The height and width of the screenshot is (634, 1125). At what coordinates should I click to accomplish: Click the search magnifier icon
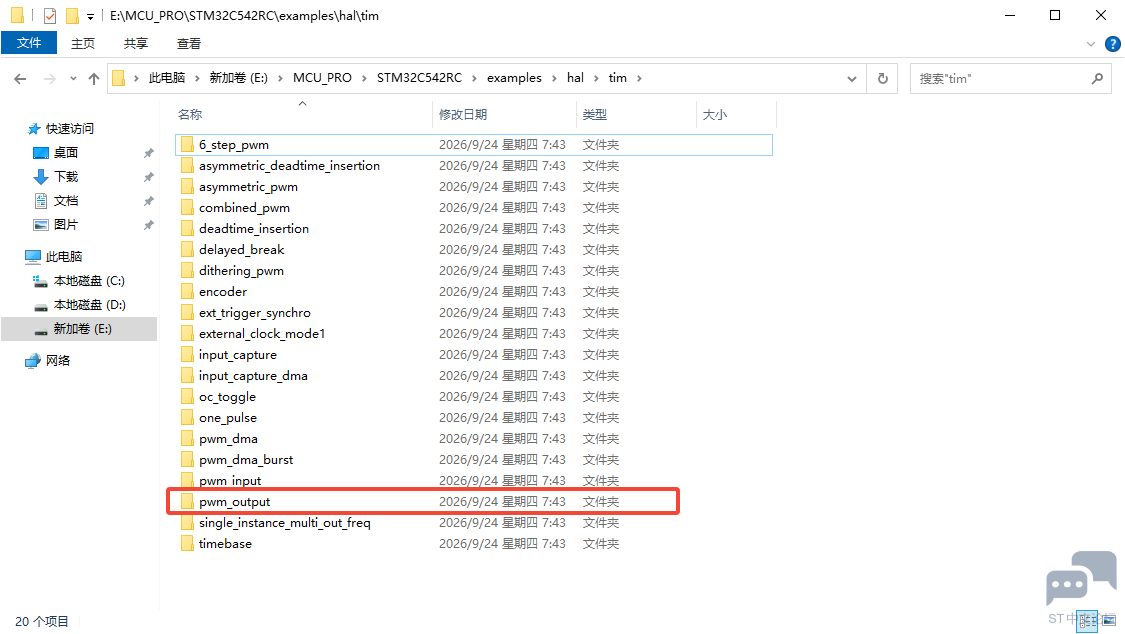[1097, 79]
